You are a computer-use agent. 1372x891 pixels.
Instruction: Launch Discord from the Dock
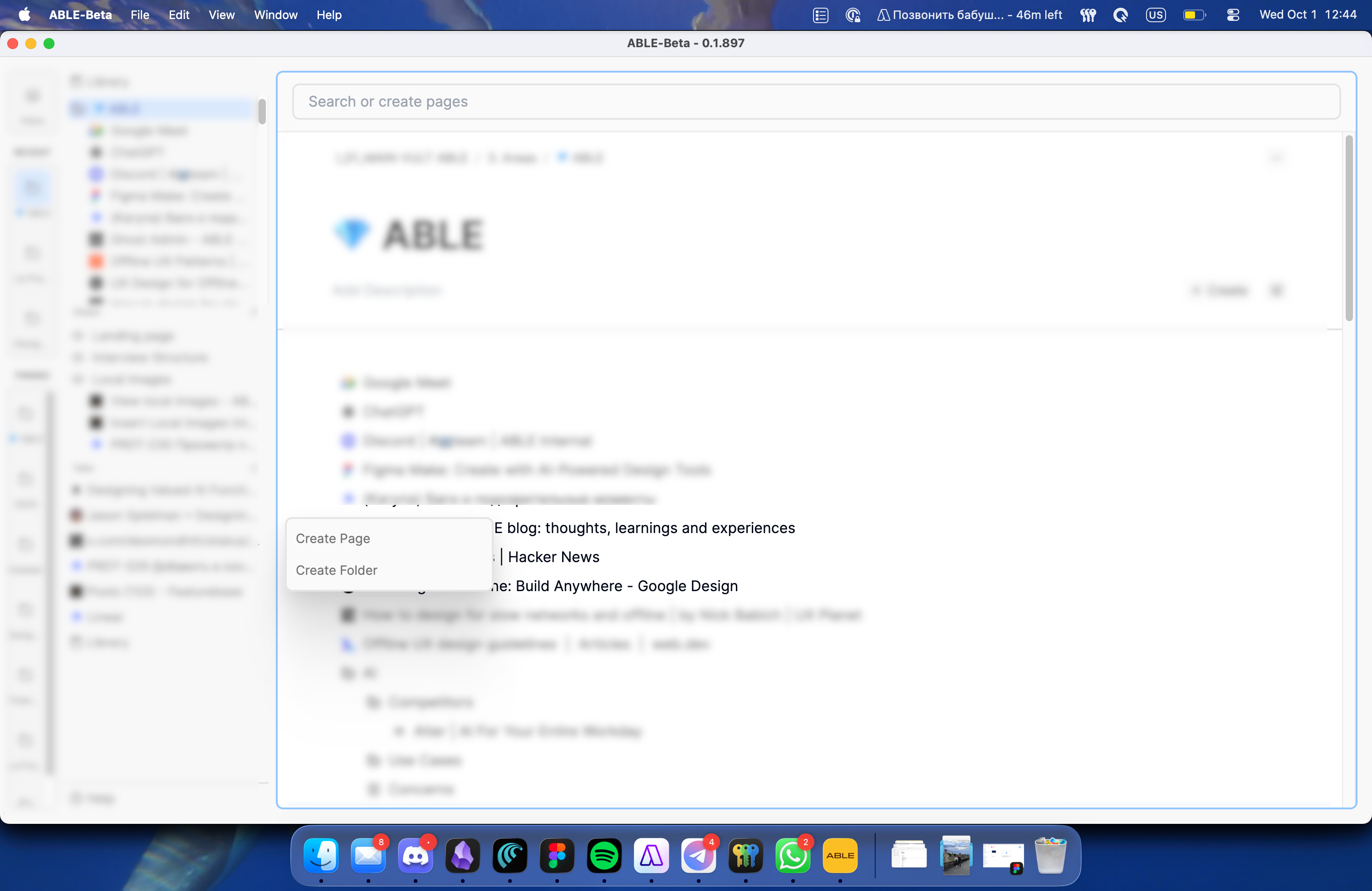(416, 855)
